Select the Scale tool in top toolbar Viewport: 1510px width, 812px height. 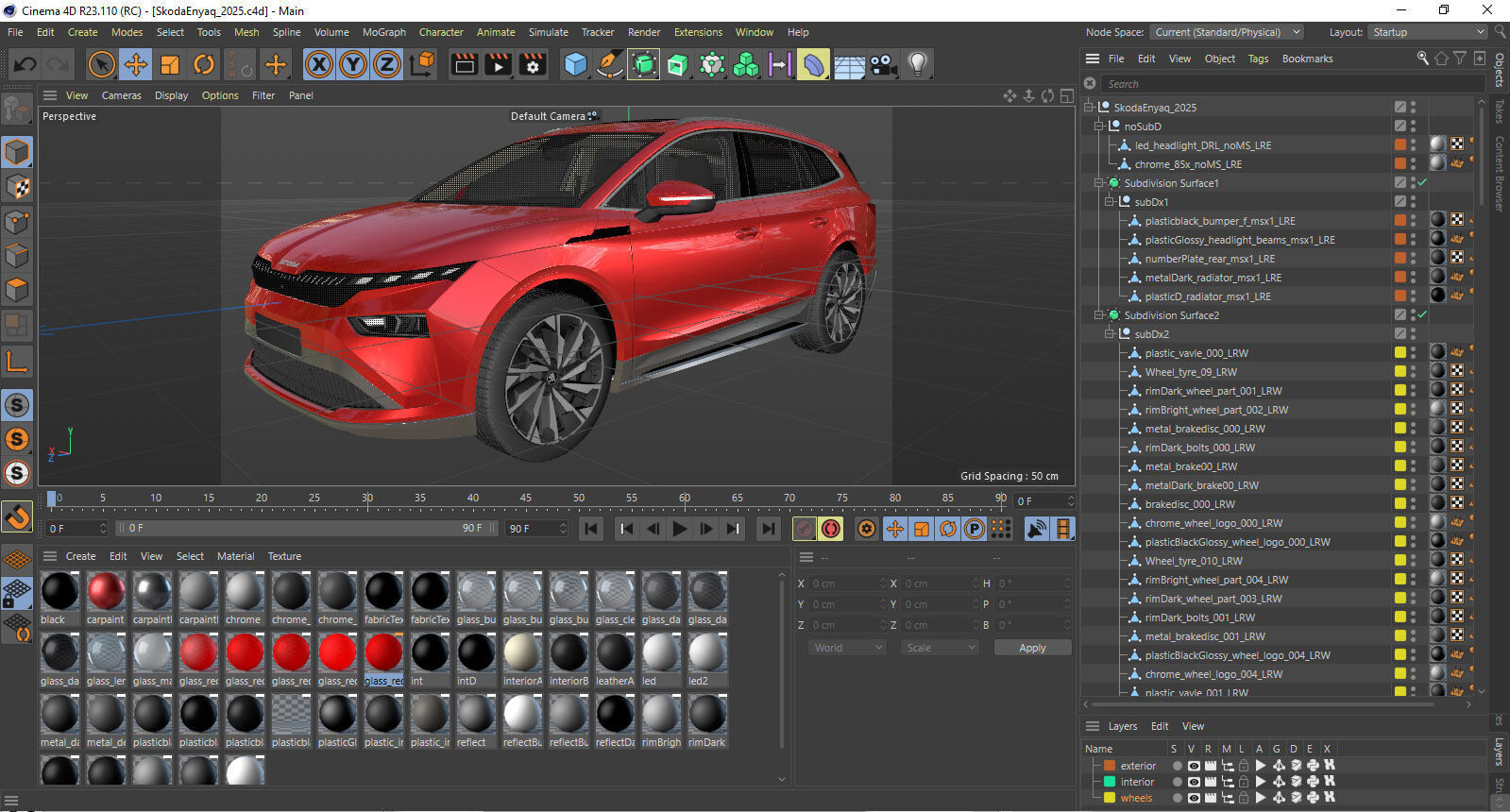[x=170, y=64]
